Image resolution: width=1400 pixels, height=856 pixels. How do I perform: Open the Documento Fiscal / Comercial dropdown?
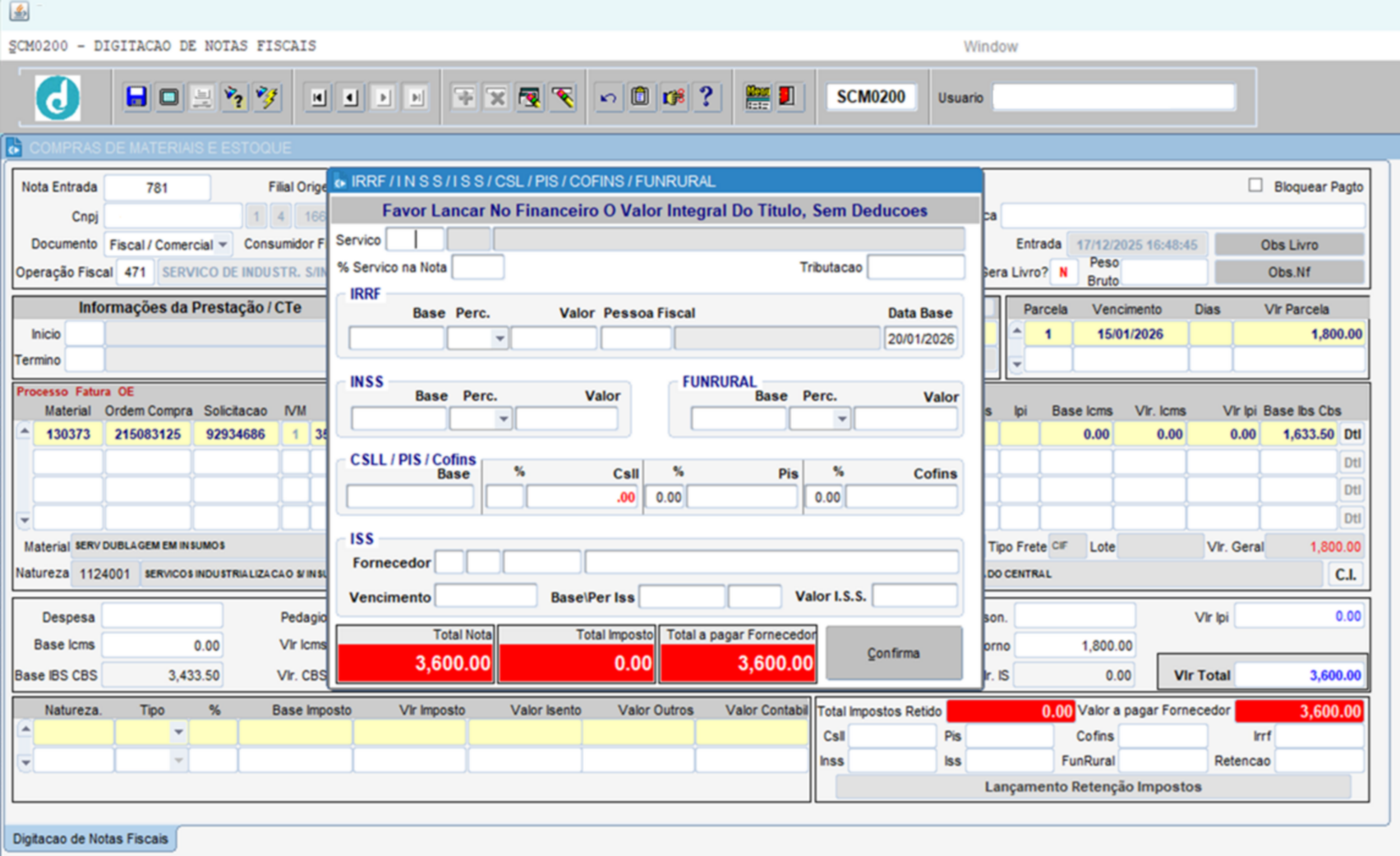223,245
